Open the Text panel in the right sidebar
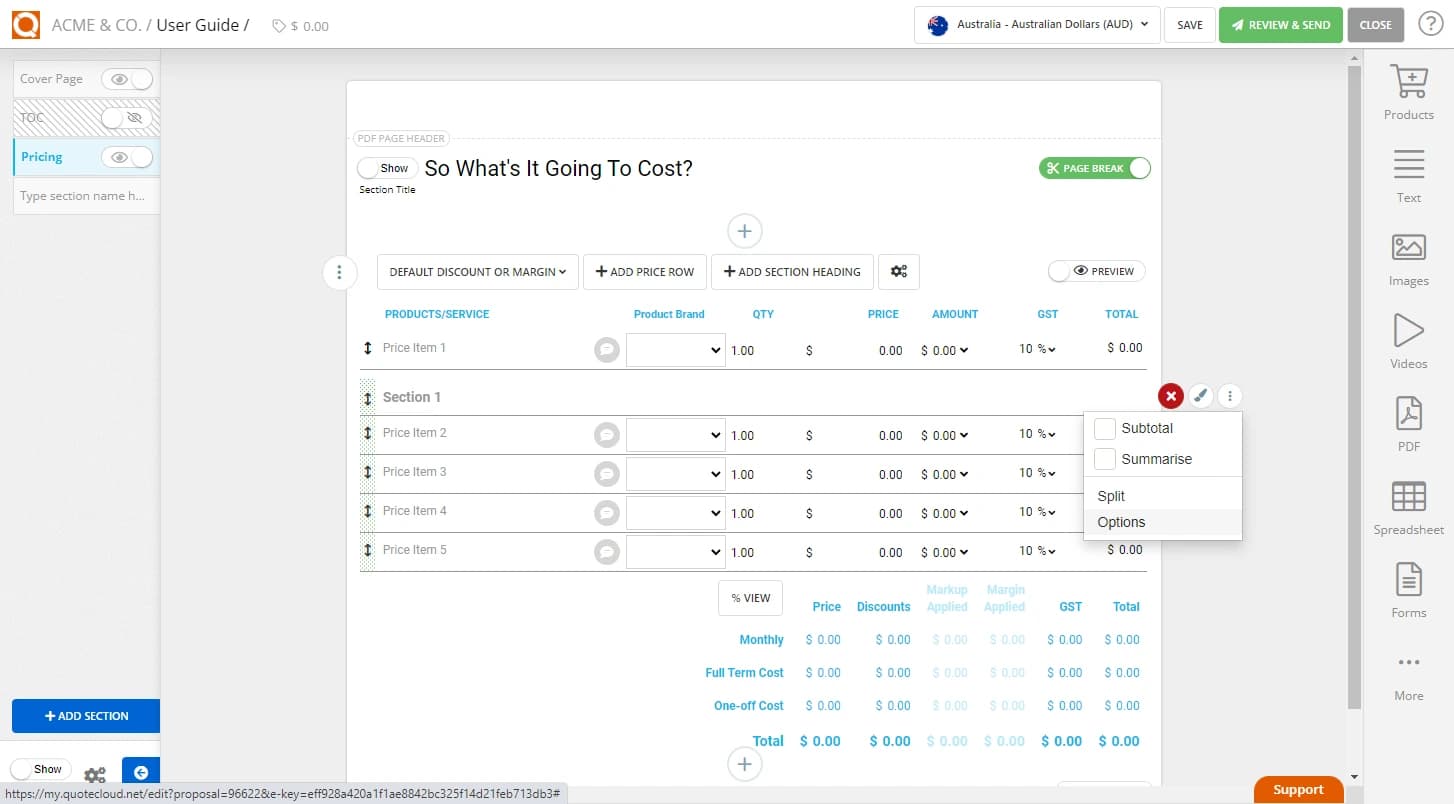 click(x=1408, y=175)
